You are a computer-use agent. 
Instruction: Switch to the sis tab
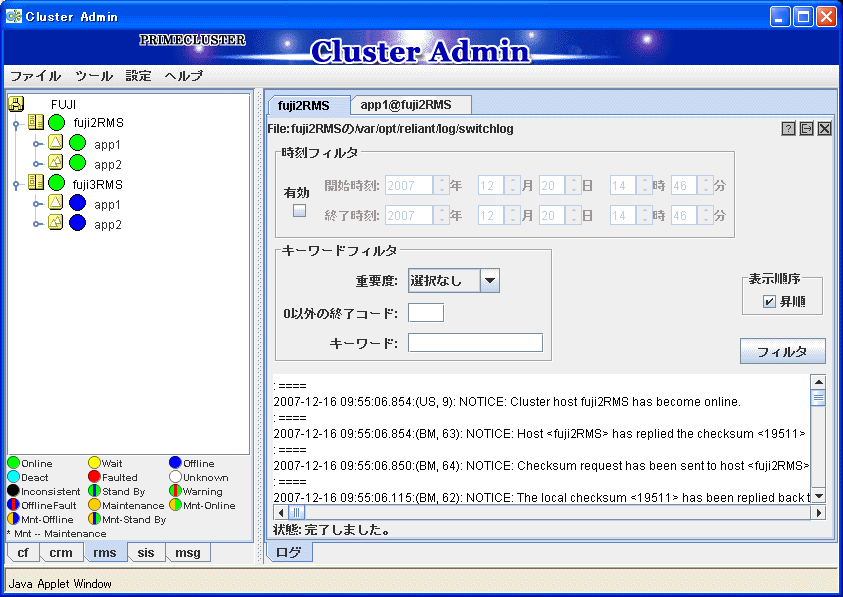click(x=146, y=552)
